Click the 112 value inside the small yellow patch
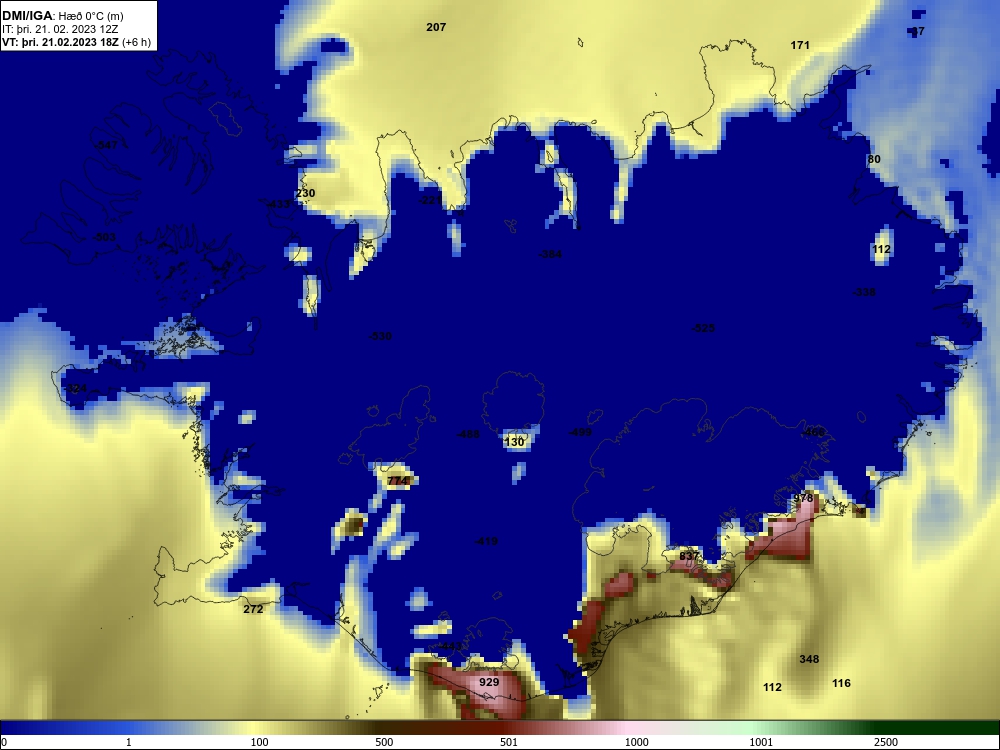This screenshot has width=1000, height=750. 881,249
